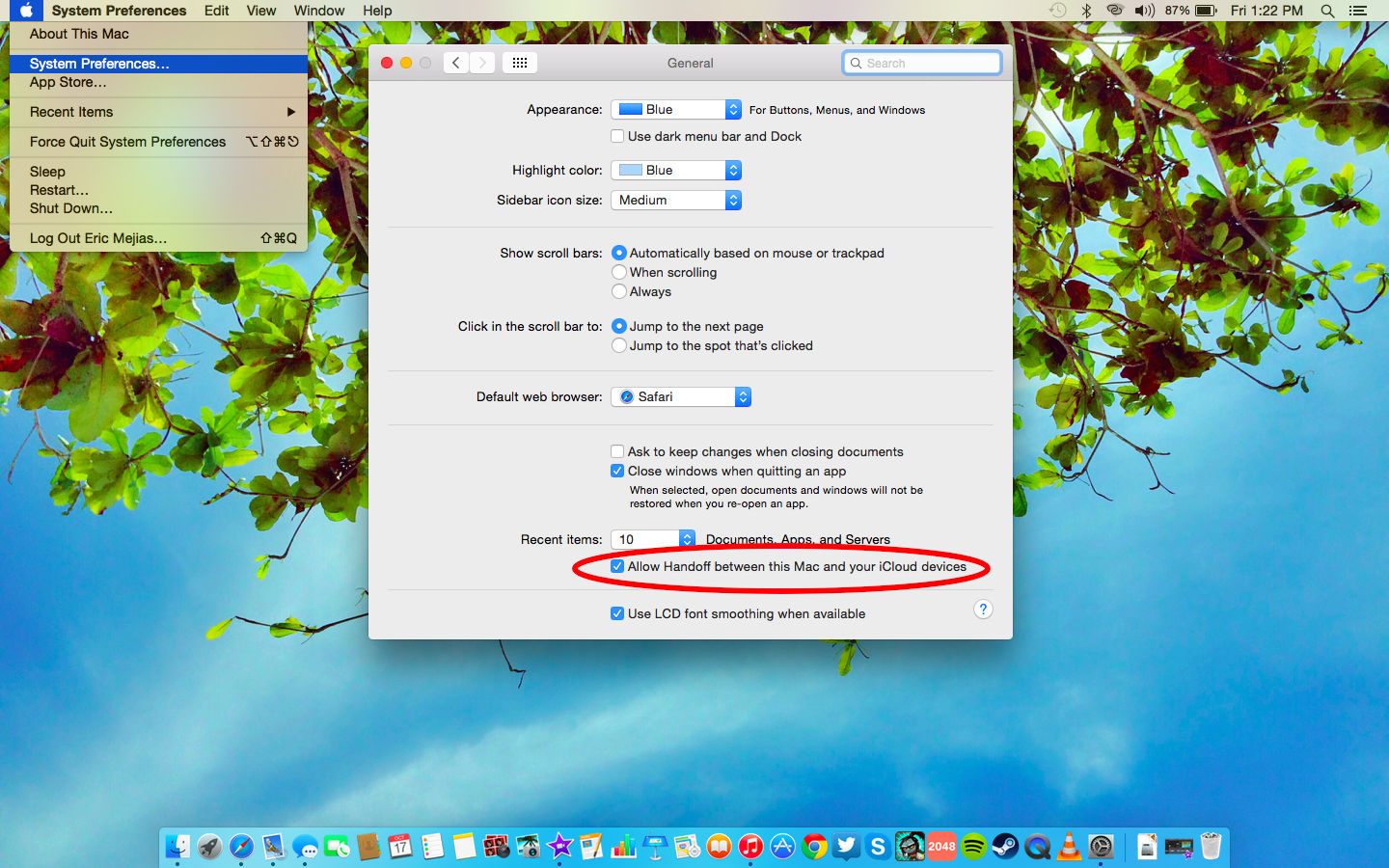Open the Recent items count dropdown
The height and width of the screenshot is (868, 1389).
[652, 539]
